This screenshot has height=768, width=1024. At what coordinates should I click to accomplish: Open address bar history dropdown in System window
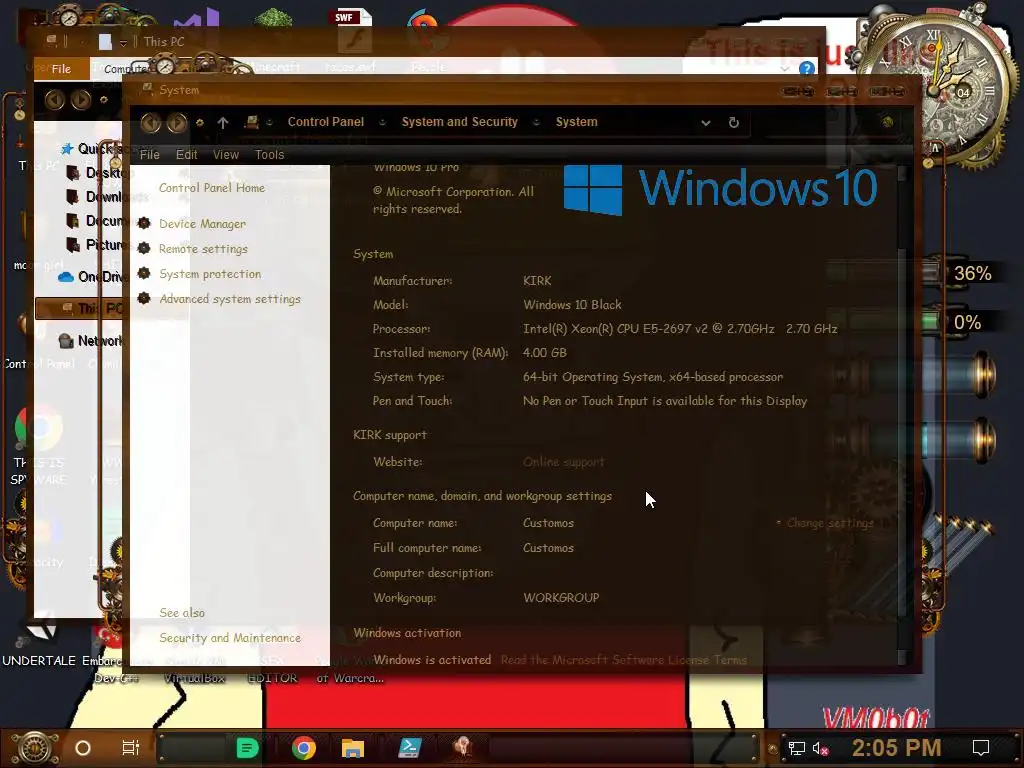coord(705,123)
